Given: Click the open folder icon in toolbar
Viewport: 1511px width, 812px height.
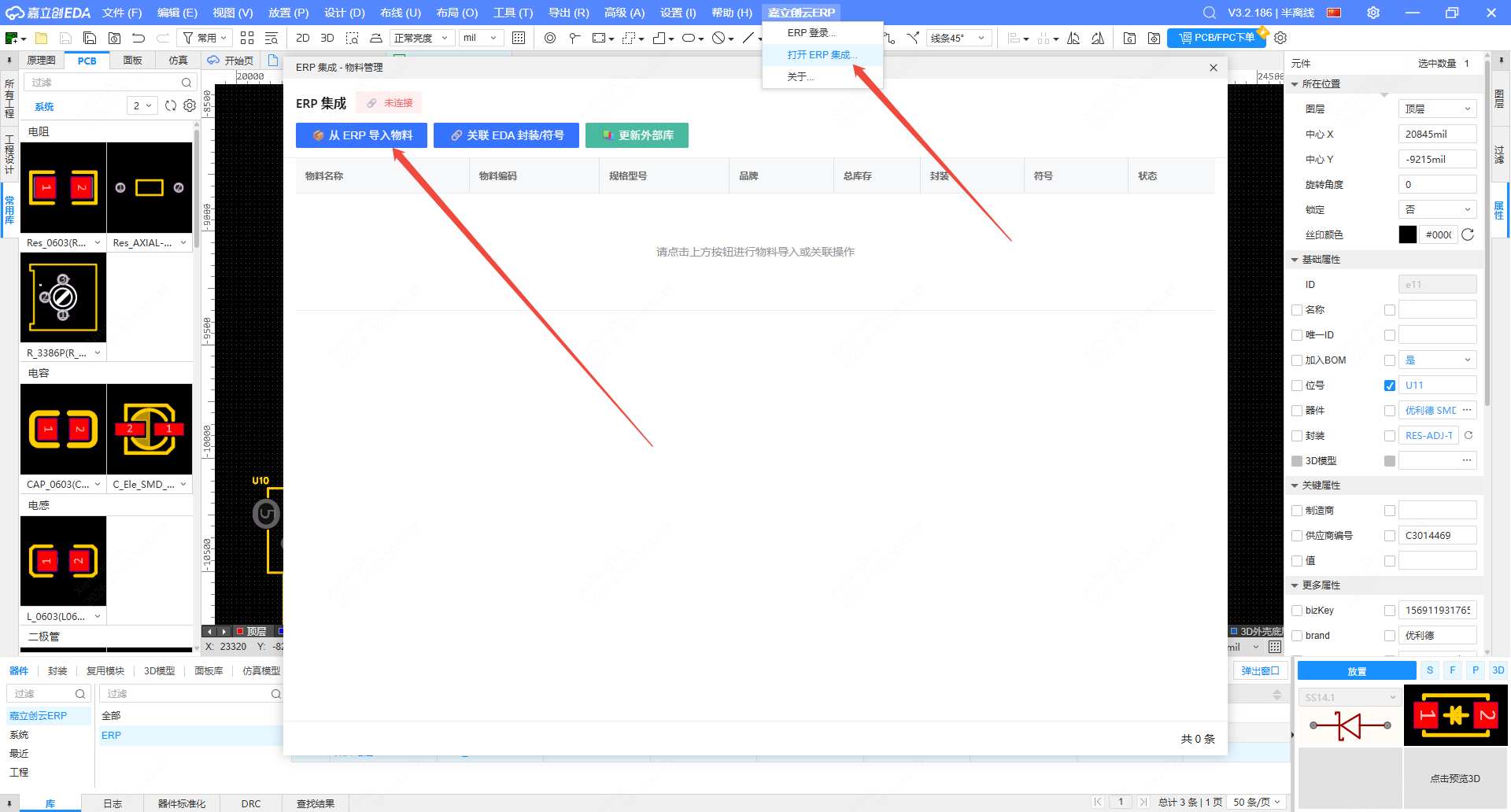Looking at the screenshot, I should (x=42, y=38).
